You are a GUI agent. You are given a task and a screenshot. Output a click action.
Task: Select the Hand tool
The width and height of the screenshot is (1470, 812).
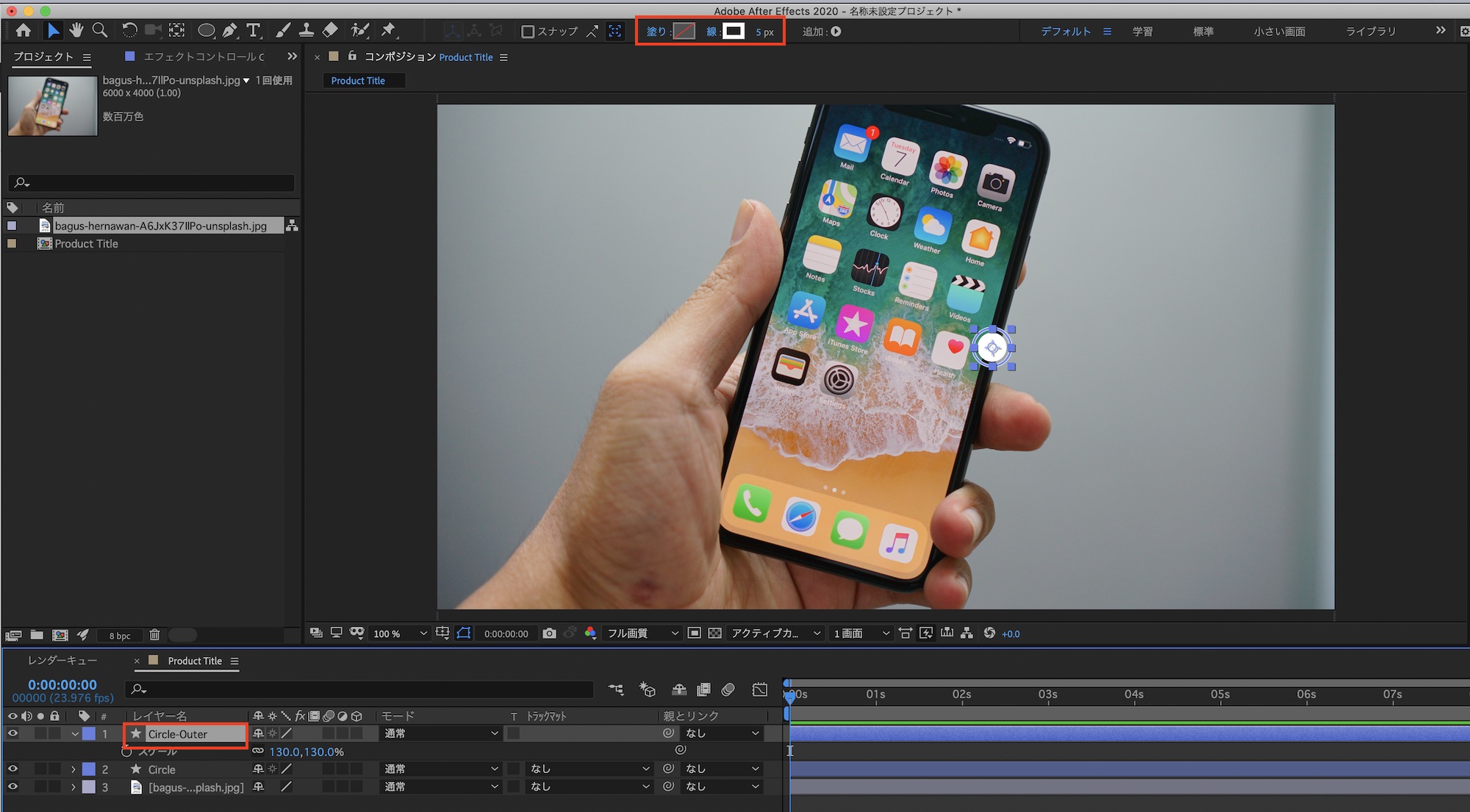[76, 30]
